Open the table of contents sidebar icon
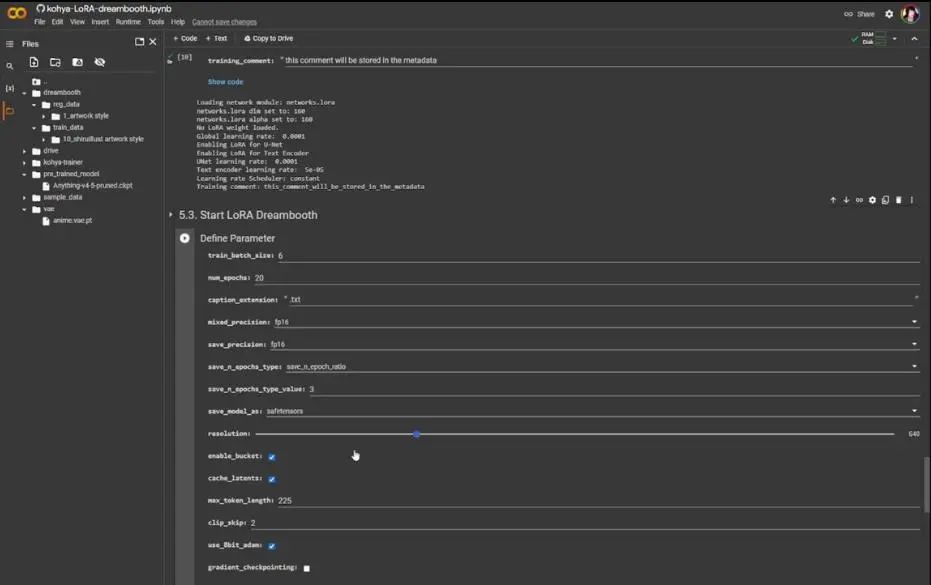This screenshot has height=585, width=931. pyautogui.click(x=10, y=44)
